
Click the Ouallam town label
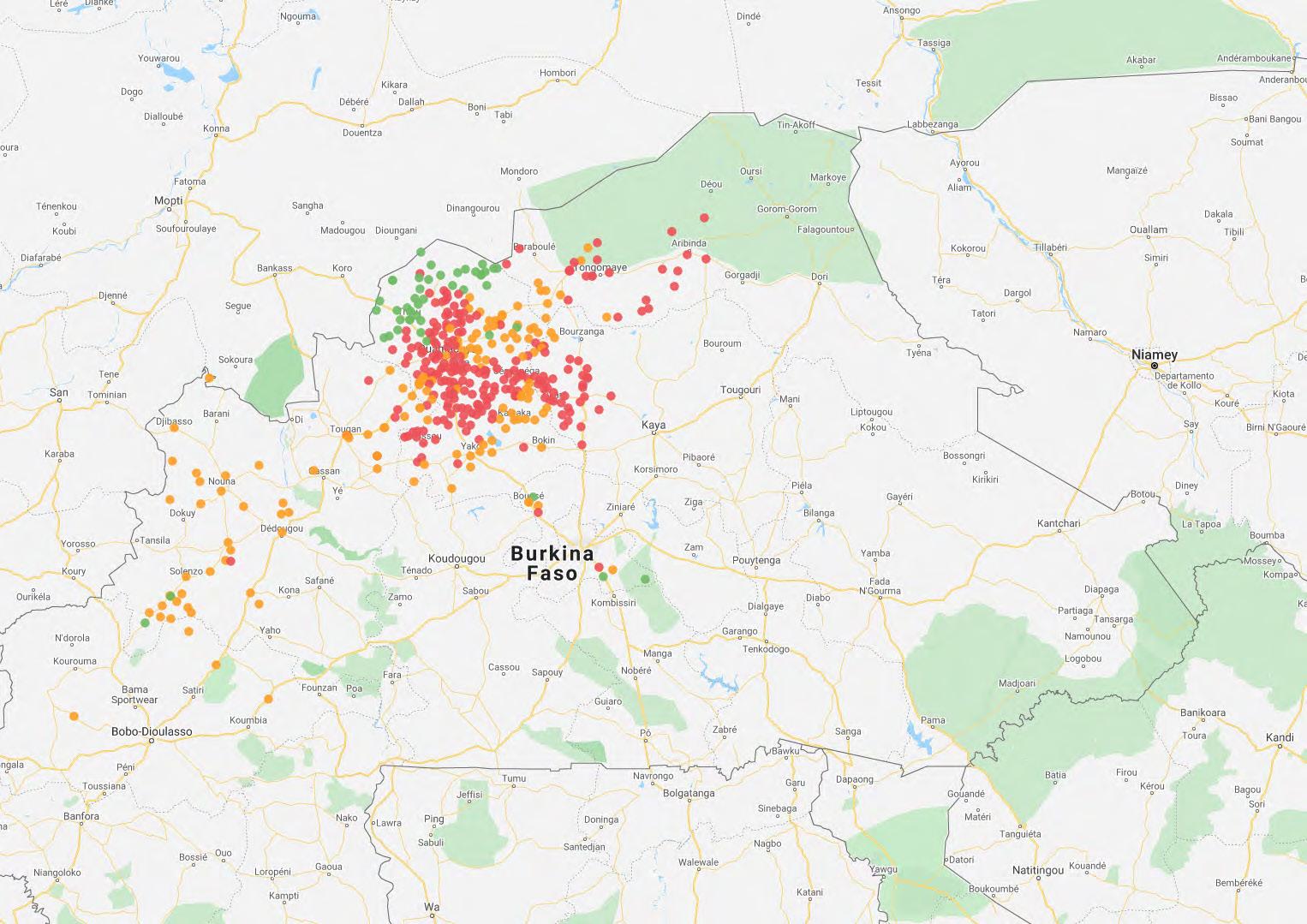pos(1148,230)
